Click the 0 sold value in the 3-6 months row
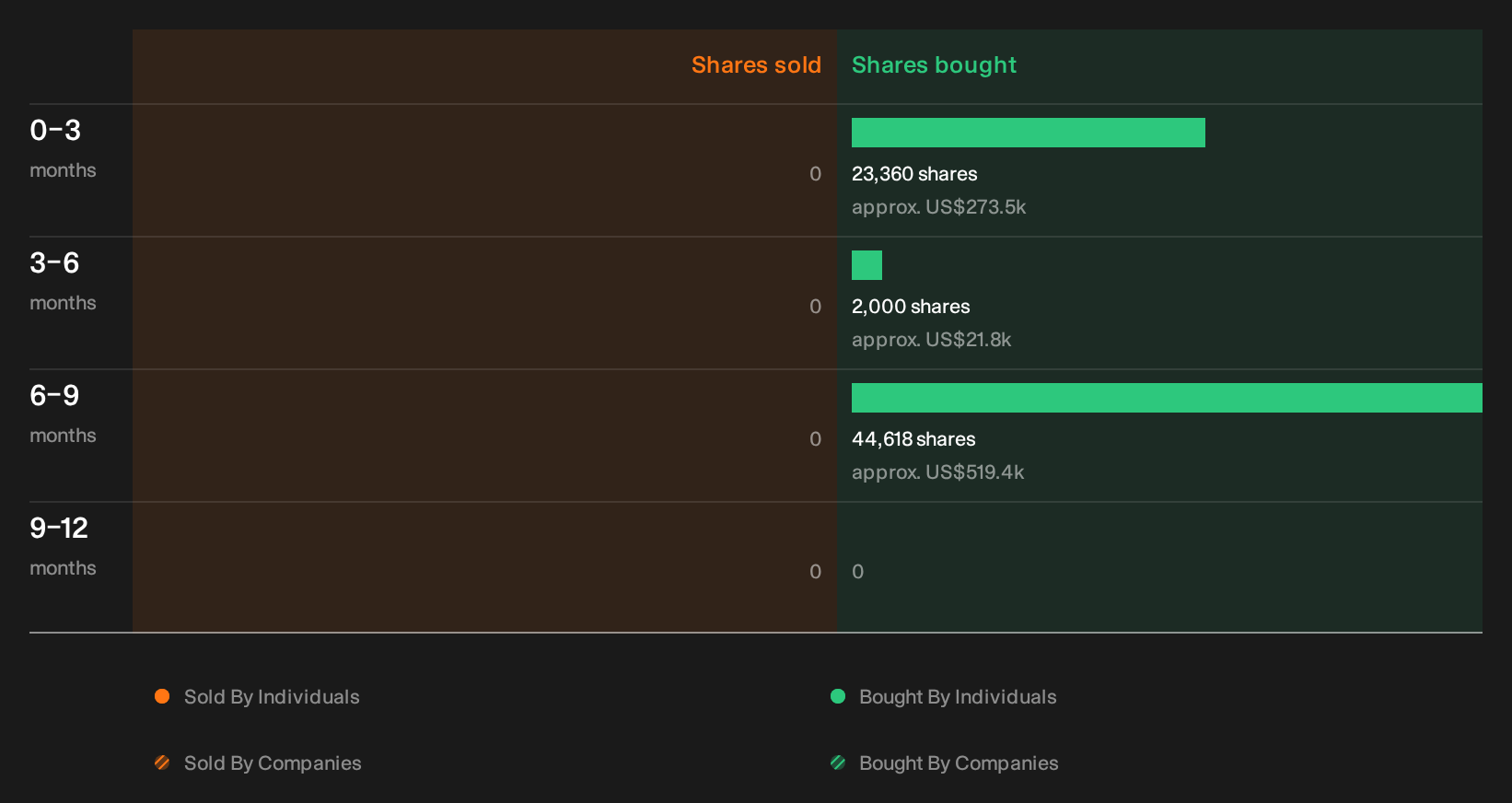This screenshot has width=1512, height=803. click(x=815, y=307)
